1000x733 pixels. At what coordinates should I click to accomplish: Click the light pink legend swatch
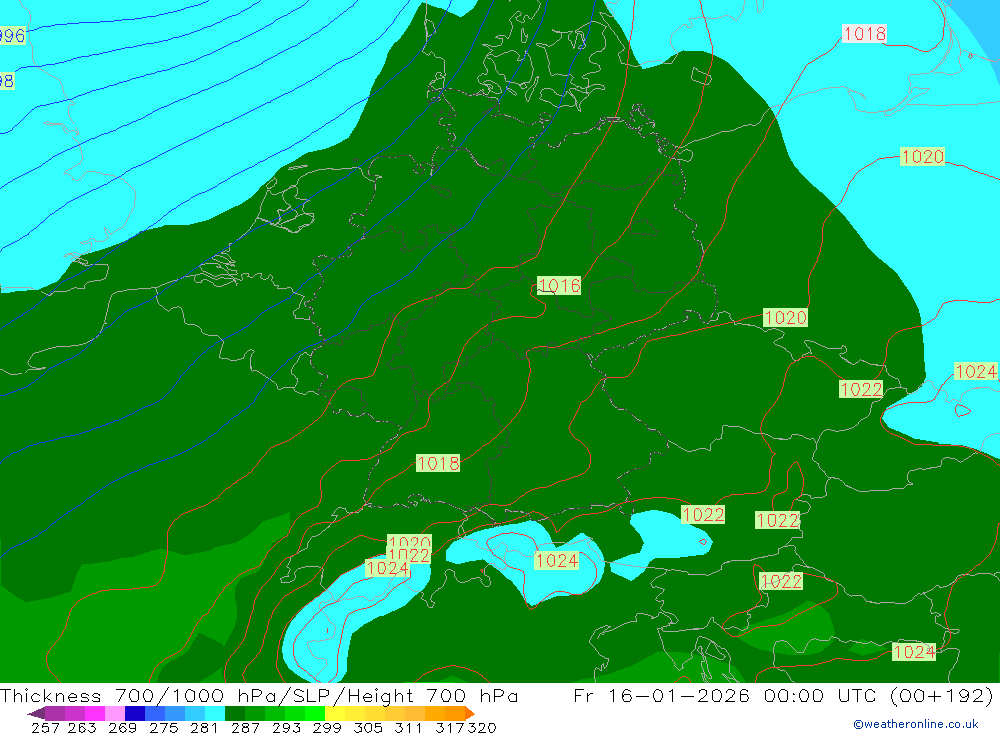115,713
